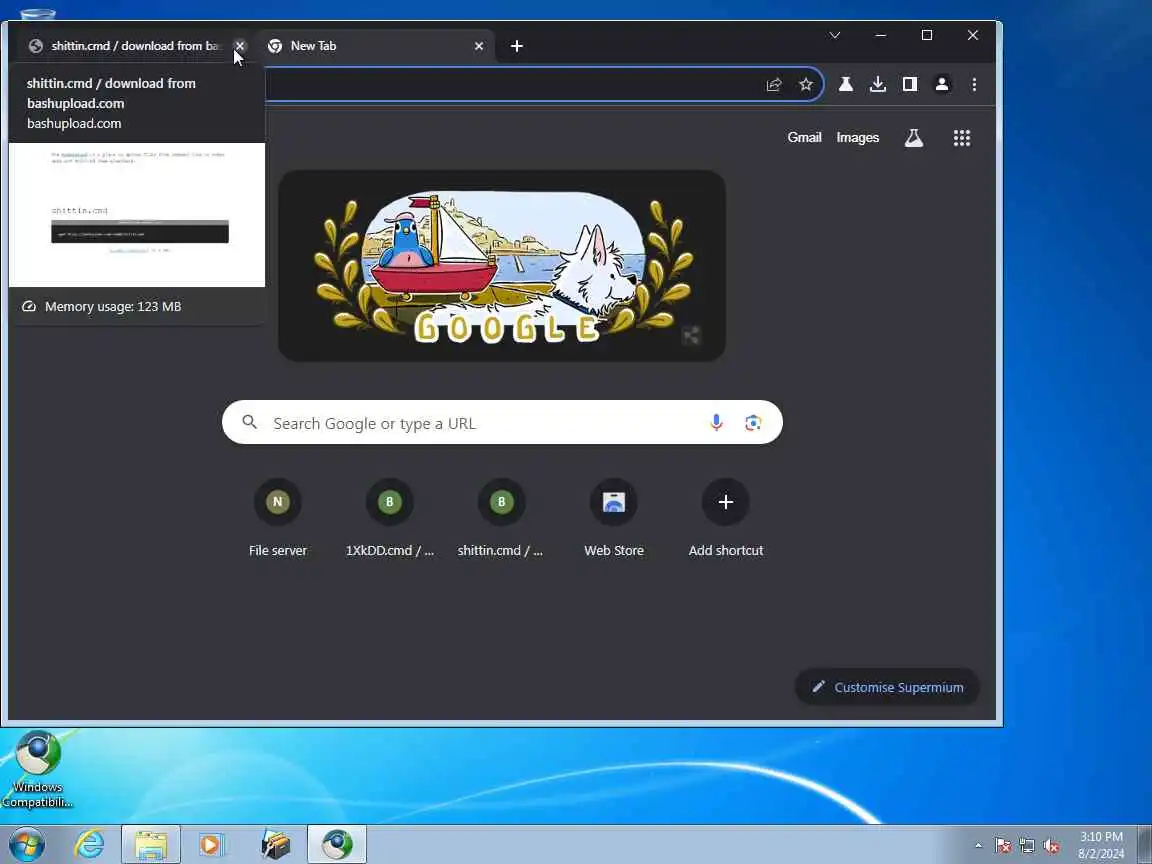
Task: Click the tab preview thumbnail of bashupload page
Action: tap(137, 215)
